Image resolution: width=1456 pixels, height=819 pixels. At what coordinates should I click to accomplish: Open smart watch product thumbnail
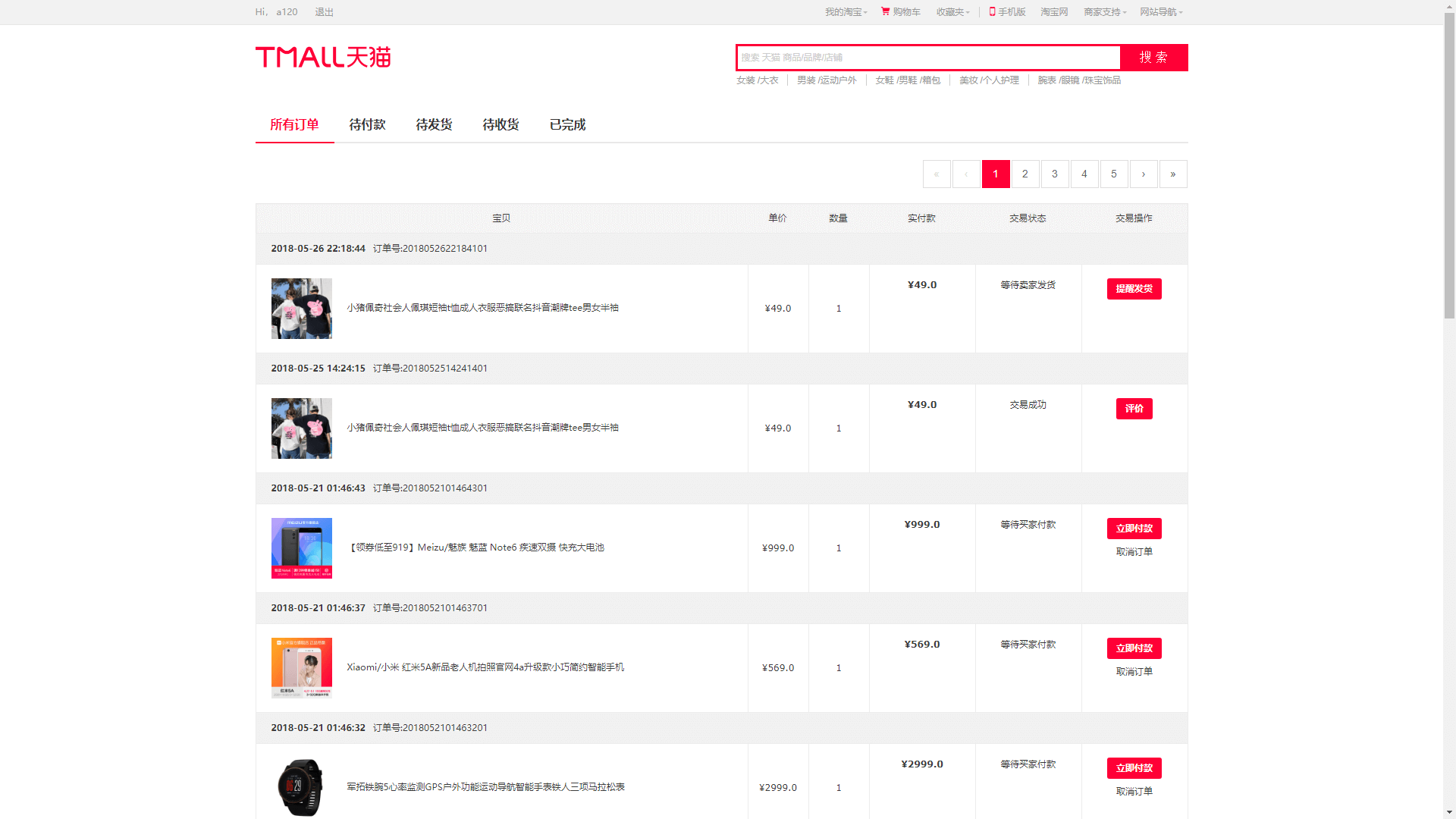tap(302, 787)
